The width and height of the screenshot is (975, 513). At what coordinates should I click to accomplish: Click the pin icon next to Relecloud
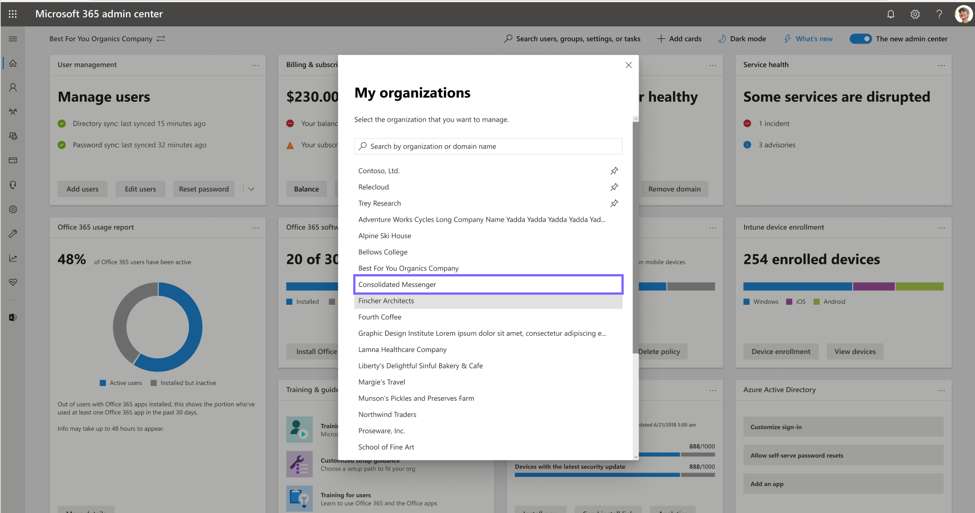click(614, 187)
